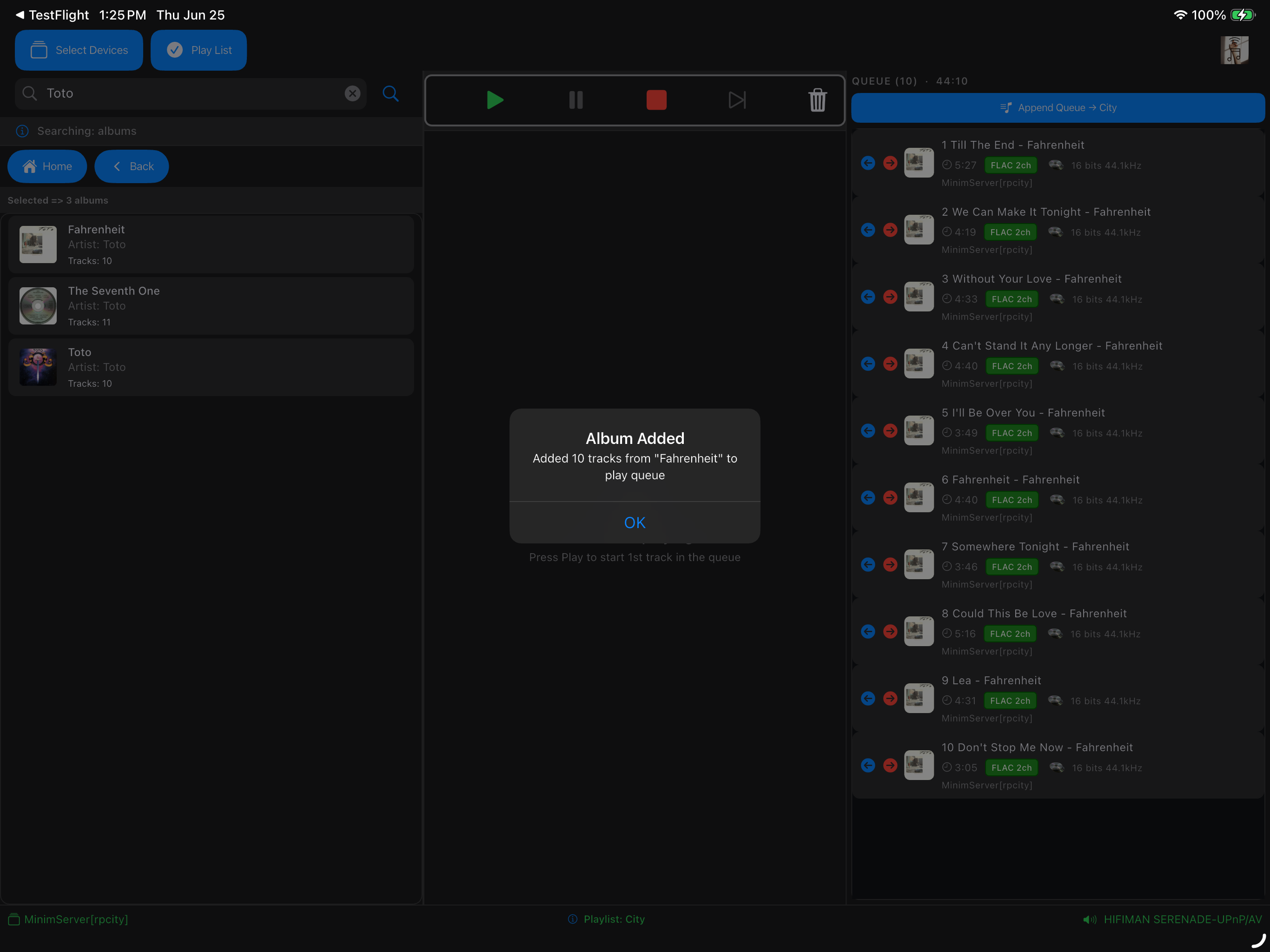Click red right arrow on Don't Stop Me Now

[x=890, y=766]
